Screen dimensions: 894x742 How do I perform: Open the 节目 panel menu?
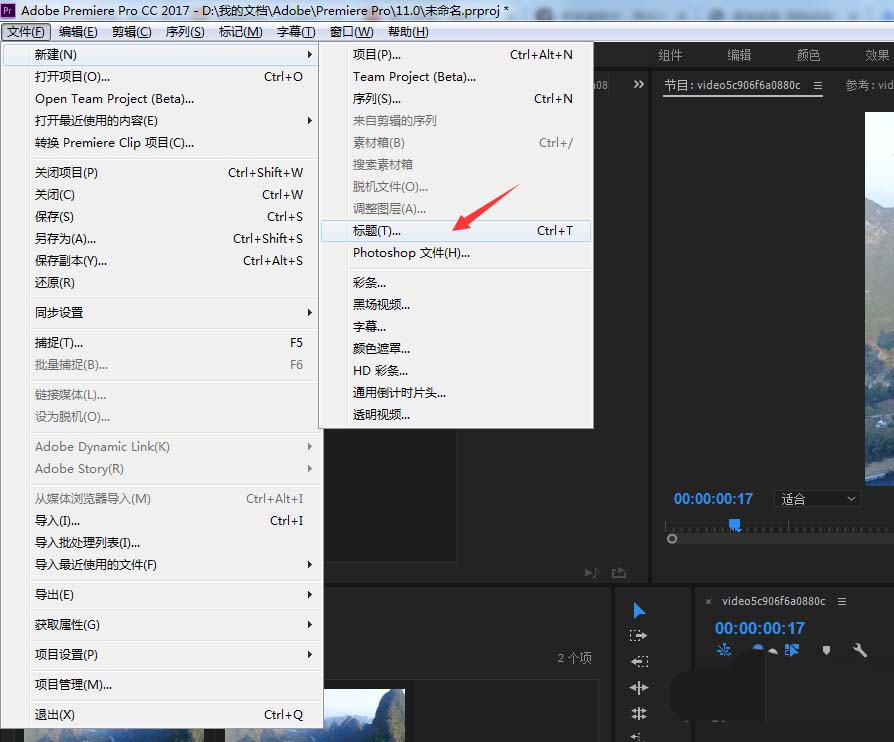[x=817, y=87]
